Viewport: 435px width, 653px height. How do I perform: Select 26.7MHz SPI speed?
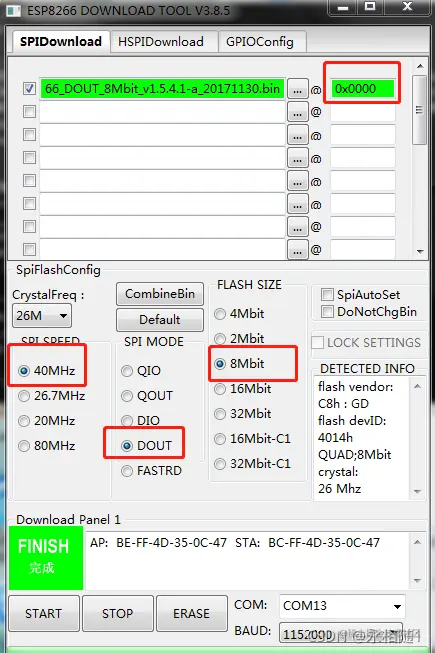tap(52, 395)
